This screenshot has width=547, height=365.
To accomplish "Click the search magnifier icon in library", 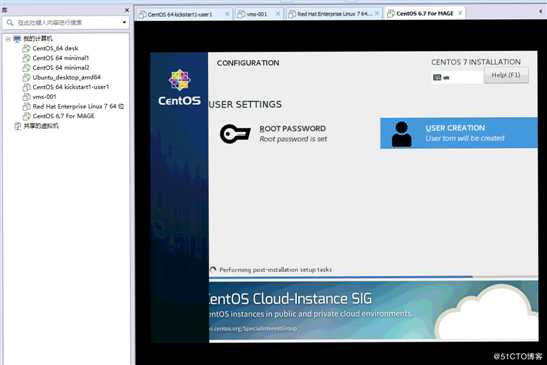I will pos(10,22).
